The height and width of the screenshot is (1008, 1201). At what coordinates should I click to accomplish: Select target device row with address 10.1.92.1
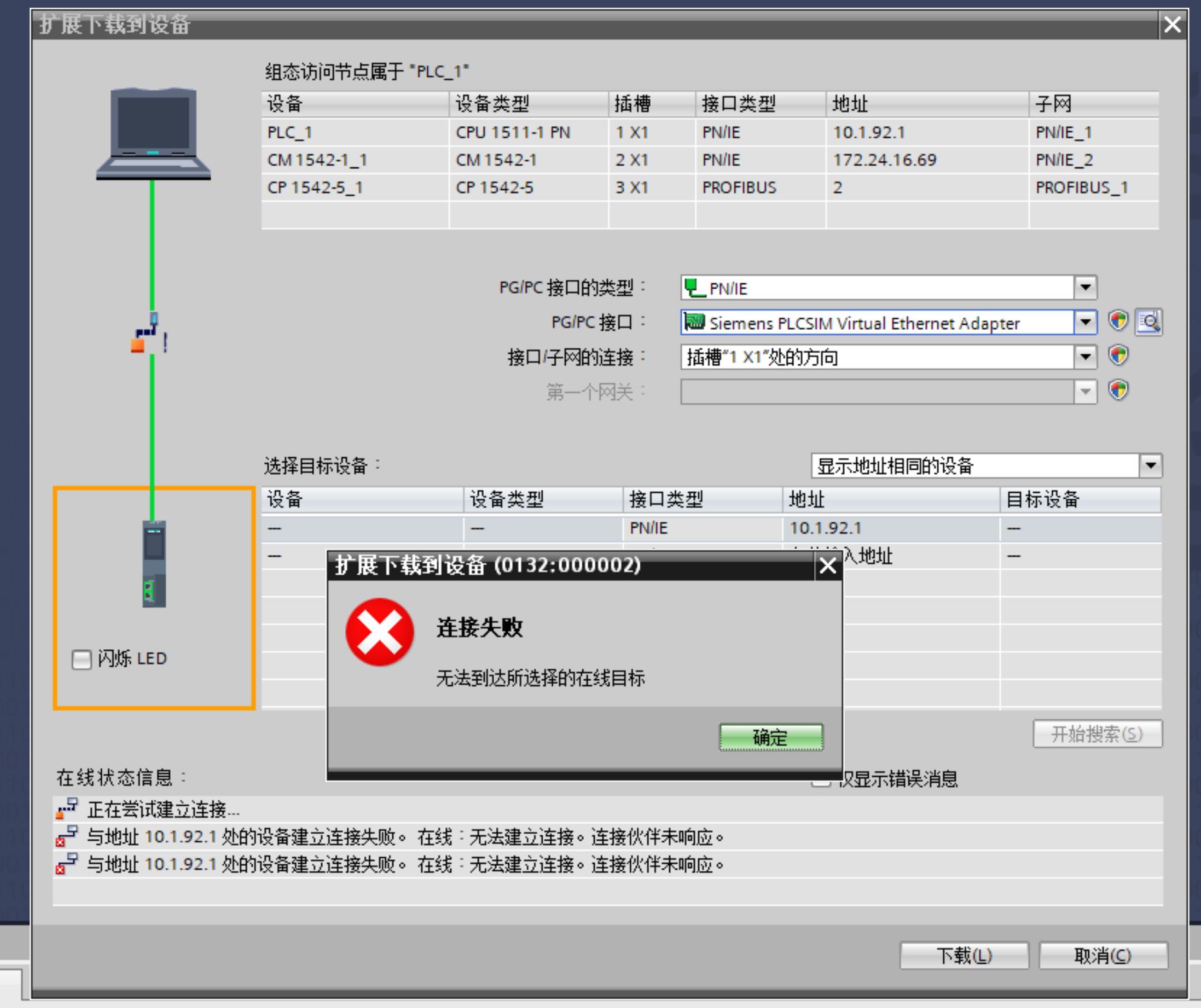click(709, 528)
